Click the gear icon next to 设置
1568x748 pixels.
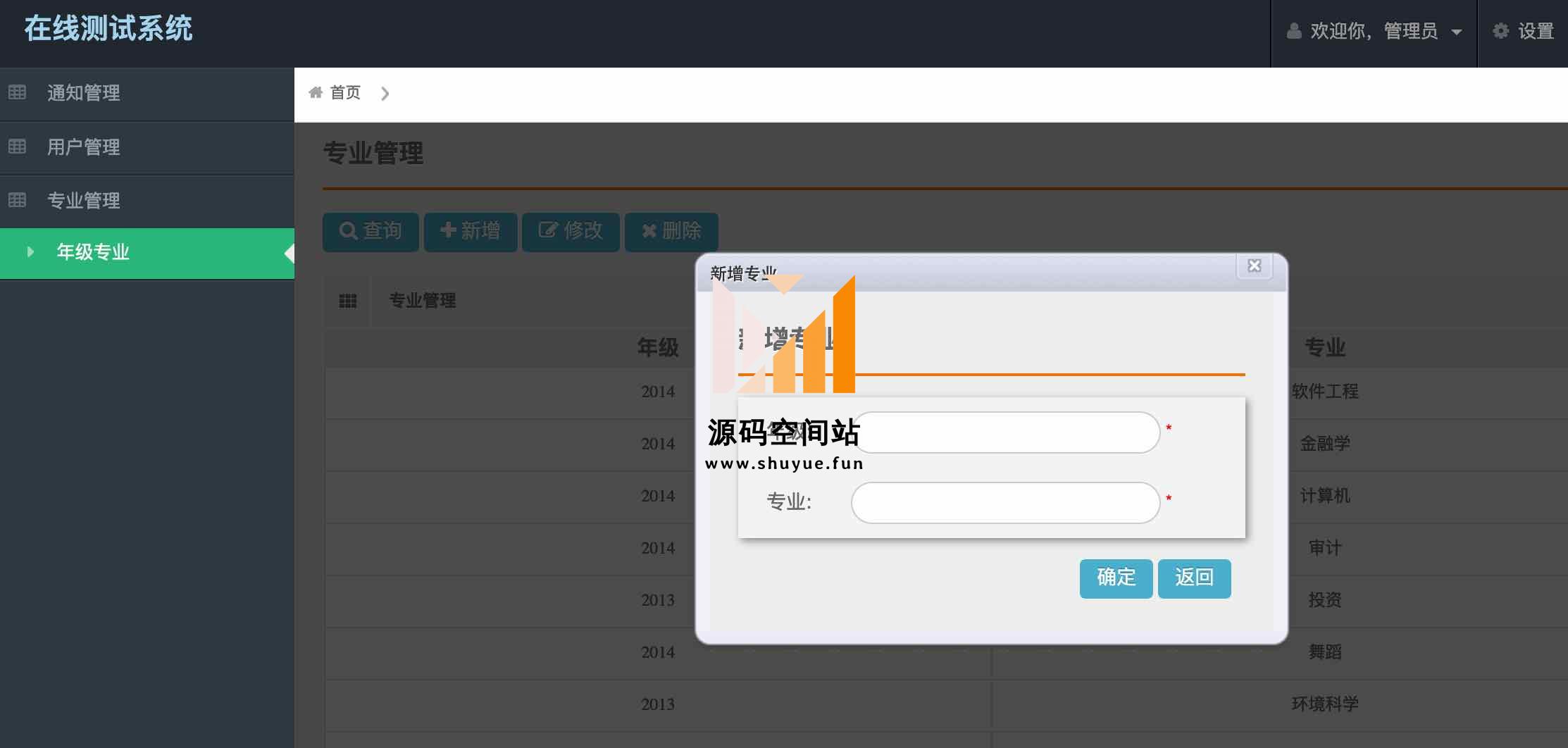click(1501, 31)
